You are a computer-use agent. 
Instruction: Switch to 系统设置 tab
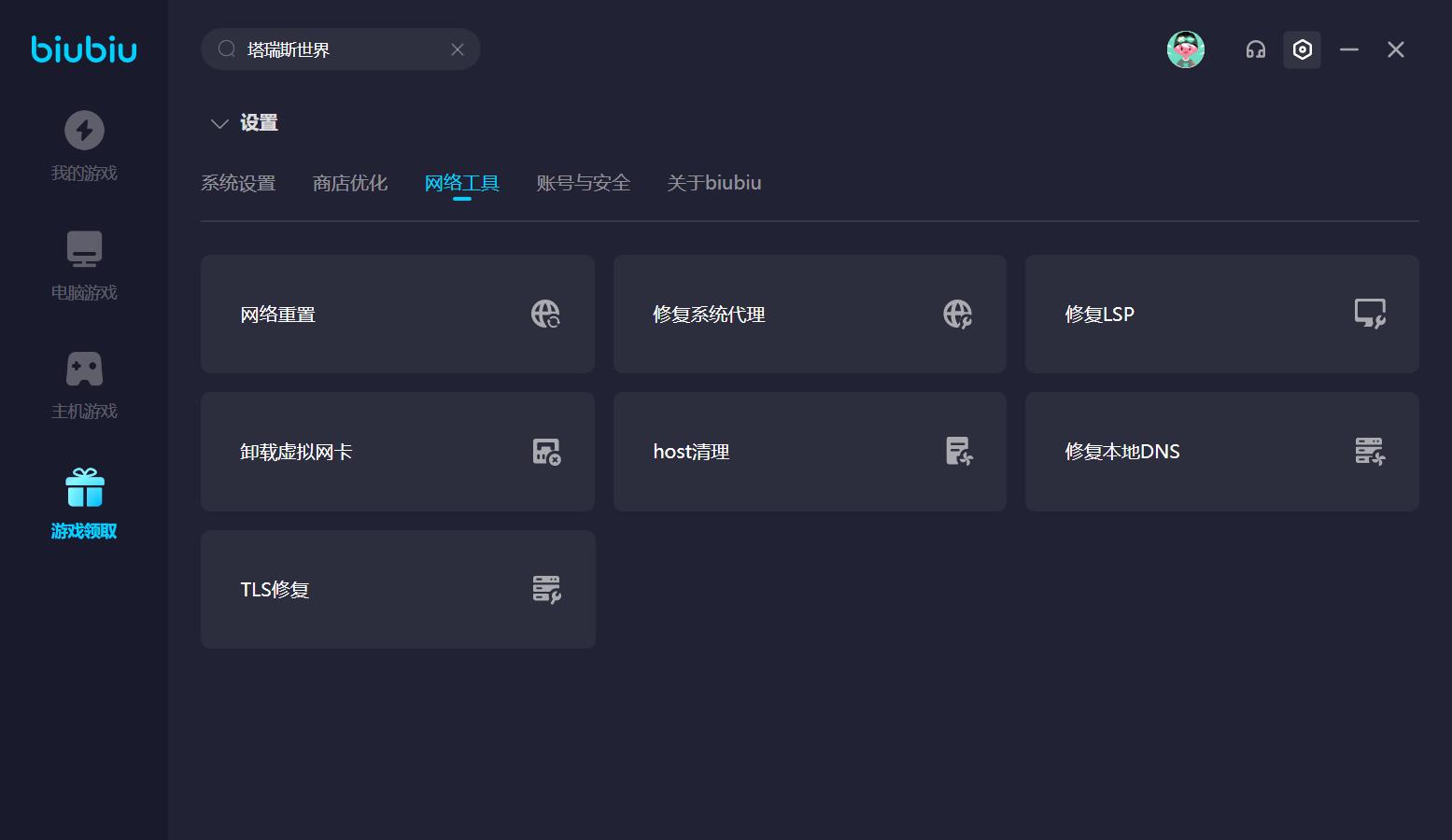coord(238,183)
